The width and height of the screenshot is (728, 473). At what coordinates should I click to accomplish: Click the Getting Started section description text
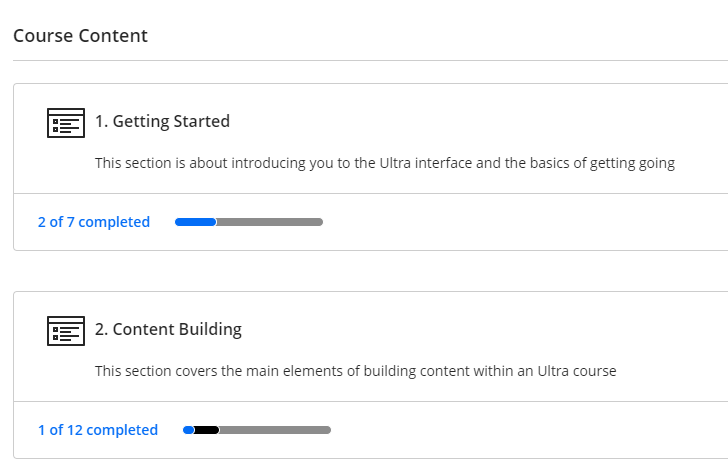pyautogui.click(x=385, y=163)
